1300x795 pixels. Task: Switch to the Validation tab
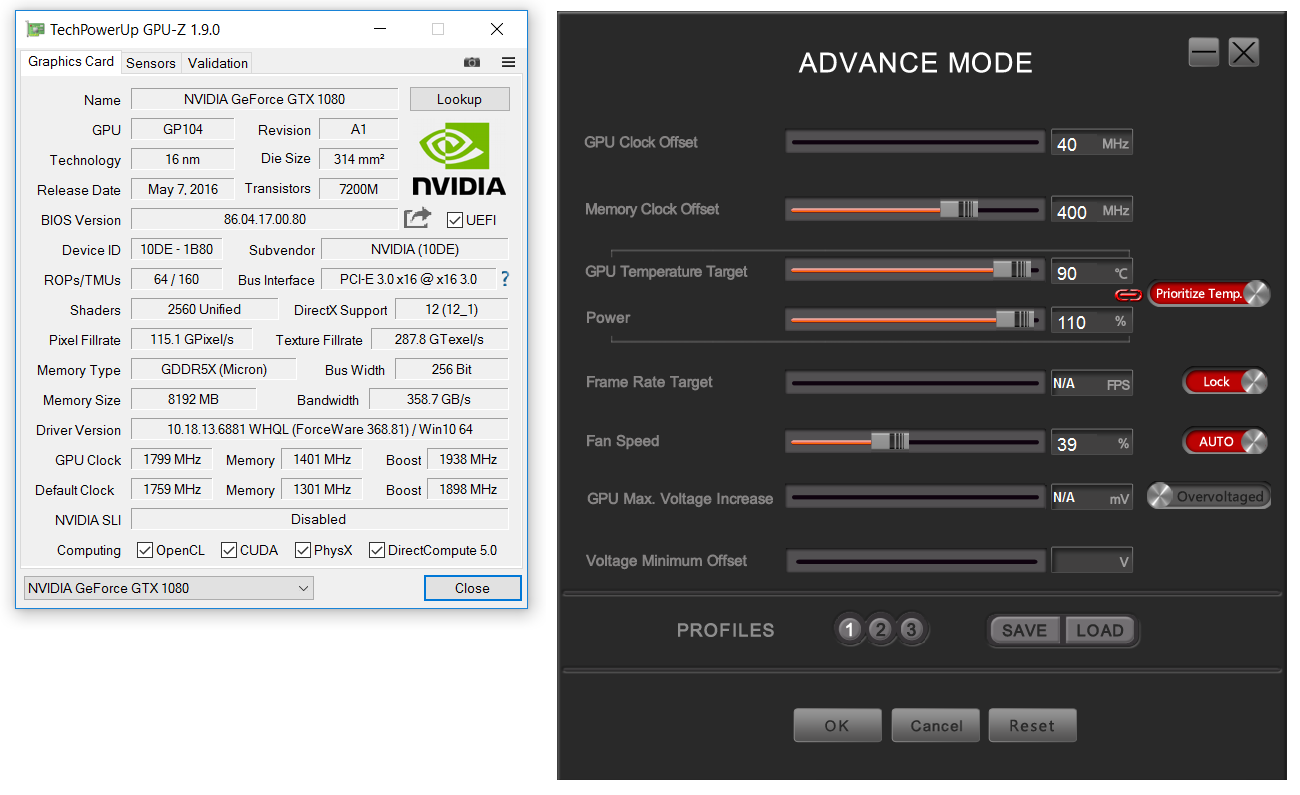coord(218,63)
